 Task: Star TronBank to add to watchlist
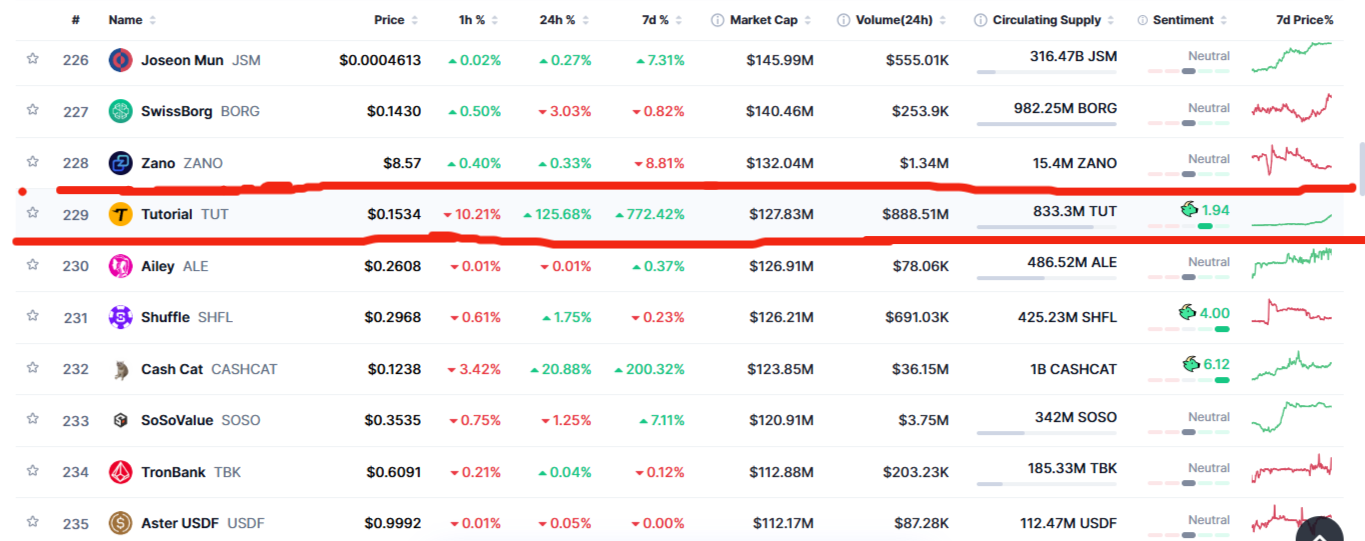[32, 470]
